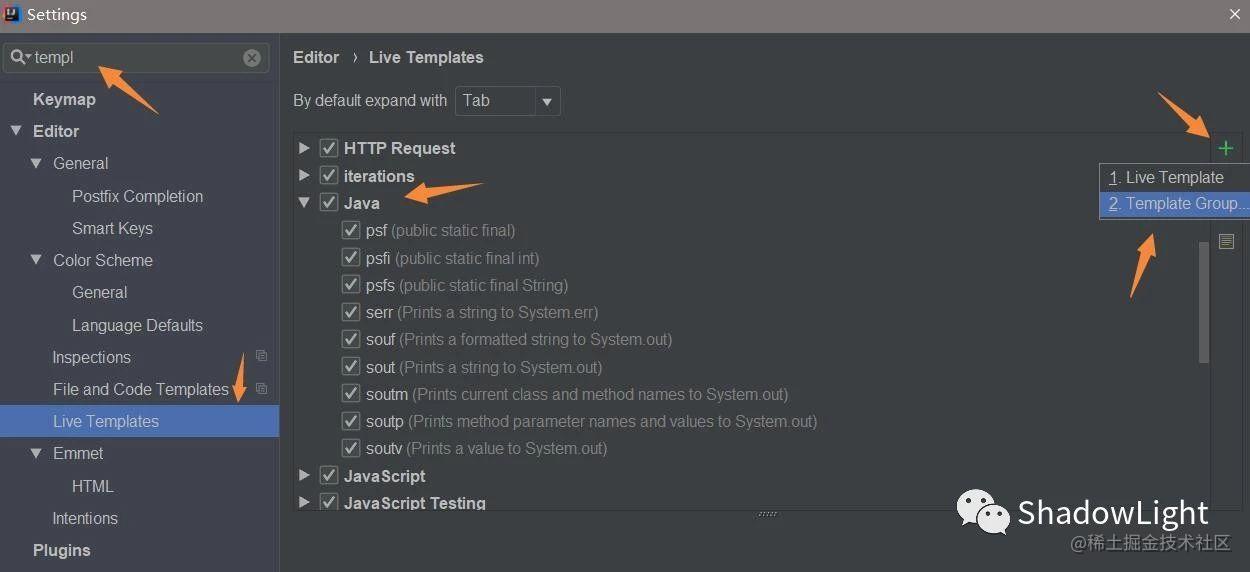The image size is (1250, 572).
Task: Select Keymap in the settings sidebar
Action: tap(64, 99)
